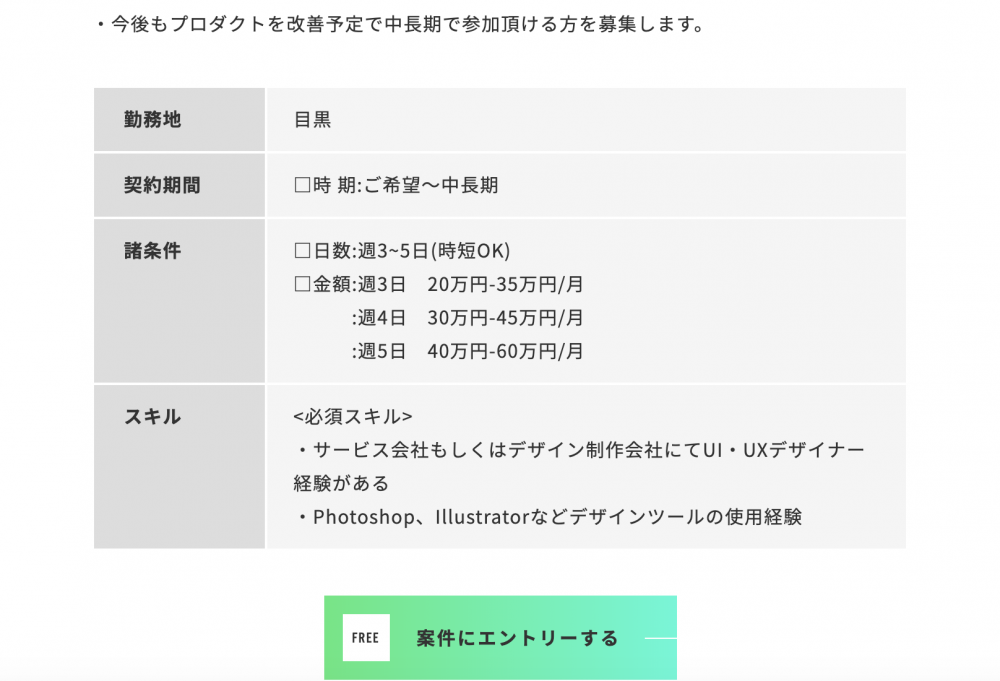This screenshot has width=1000, height=681.
Task: Click the 40万円-60万円/月 rate line
Action: 505,351
